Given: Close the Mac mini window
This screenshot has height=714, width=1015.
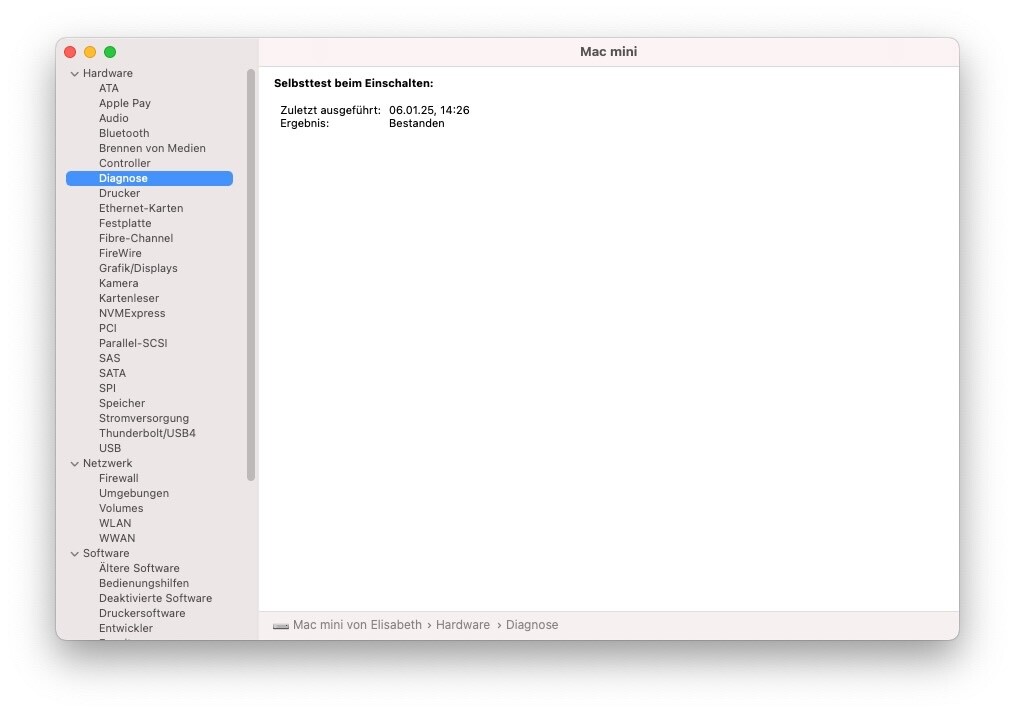Looking at the screenshot, I should 70,52.
